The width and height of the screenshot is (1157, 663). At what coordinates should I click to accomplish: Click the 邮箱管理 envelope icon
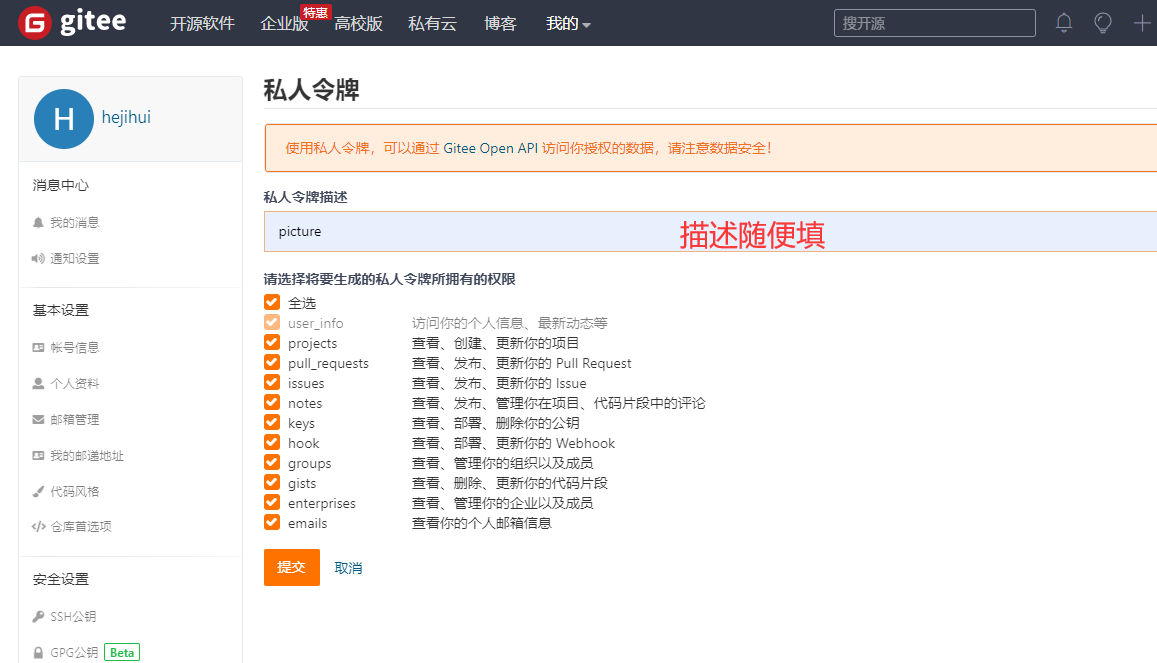pyautogui.click(x=38, y=420)
